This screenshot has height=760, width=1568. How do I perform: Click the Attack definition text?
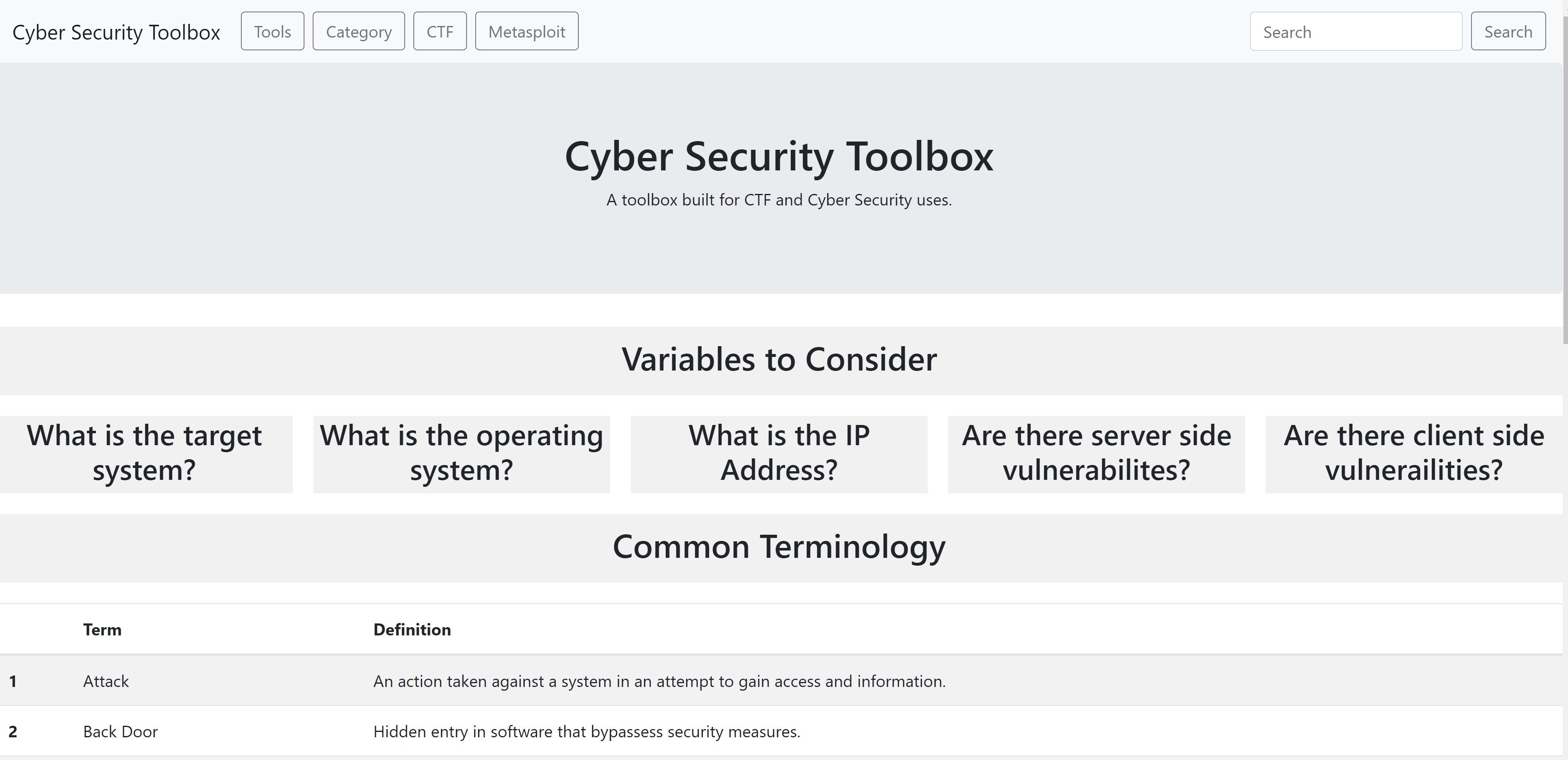[659, 681]
